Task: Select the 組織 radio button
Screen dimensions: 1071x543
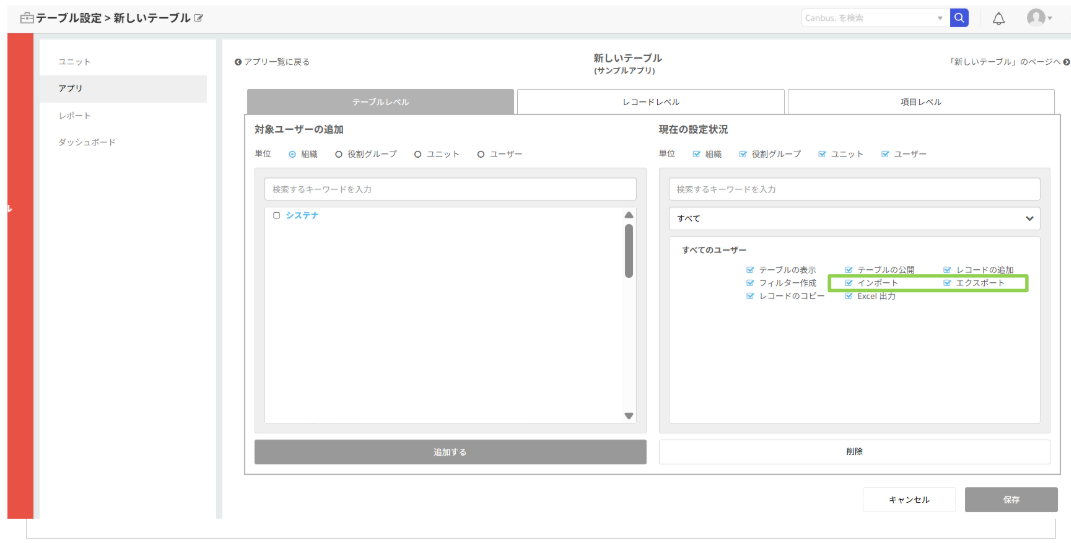Action: 292,154
